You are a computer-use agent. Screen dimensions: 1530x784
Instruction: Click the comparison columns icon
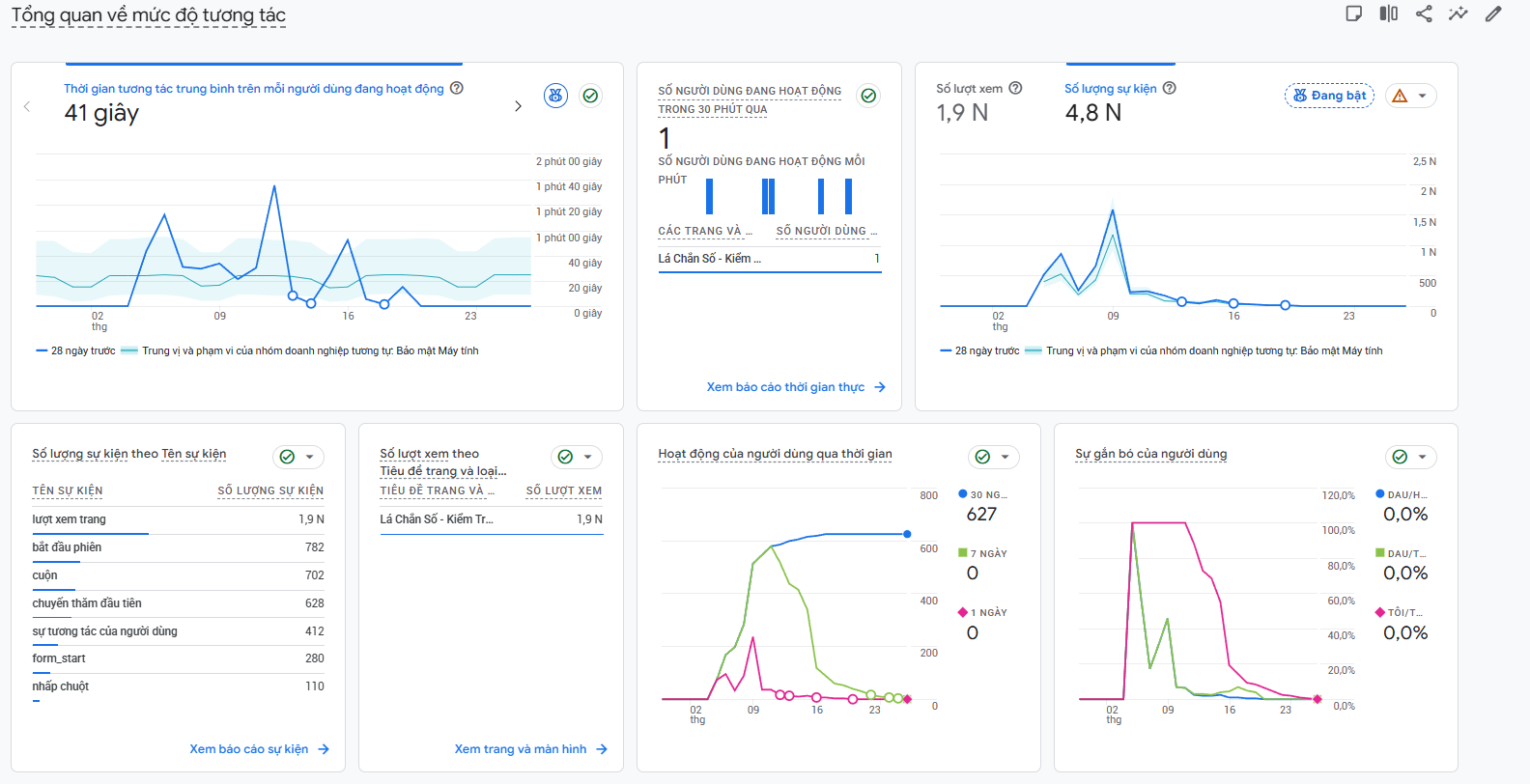pyautogui.click(x=1389, y=14)
